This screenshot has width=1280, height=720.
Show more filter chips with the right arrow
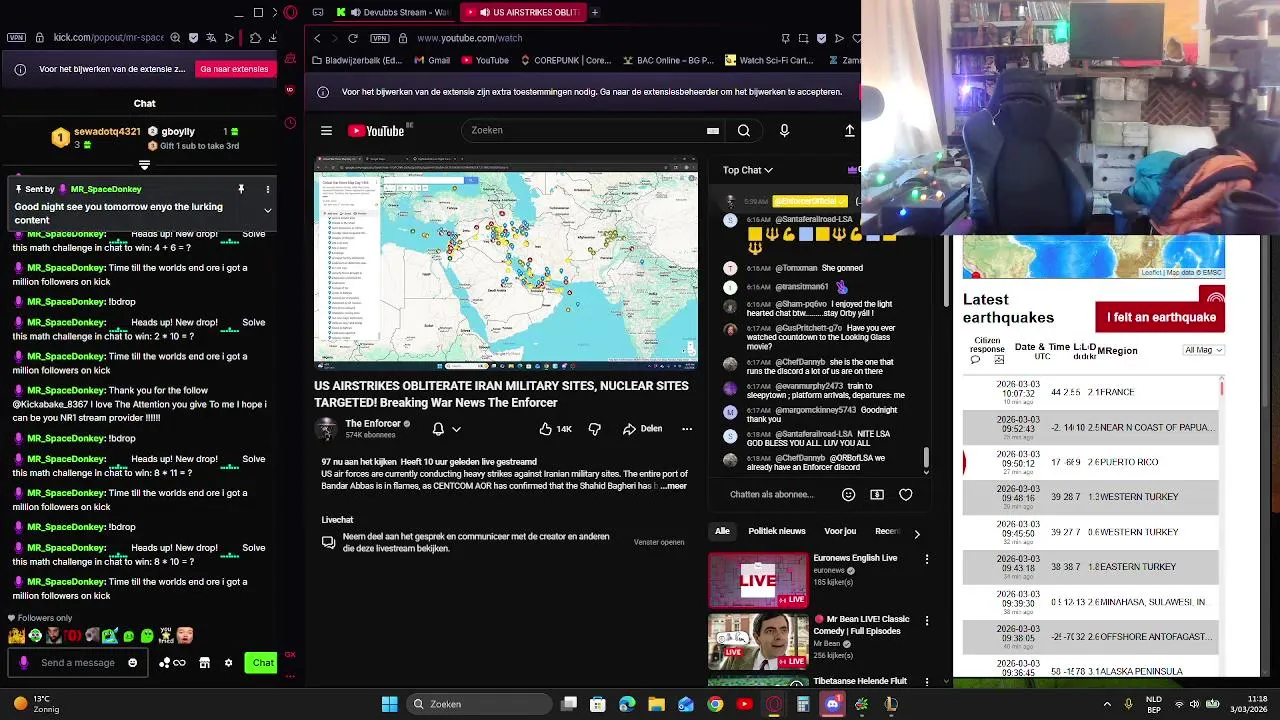pyautogui.click(x=917, y=534)
